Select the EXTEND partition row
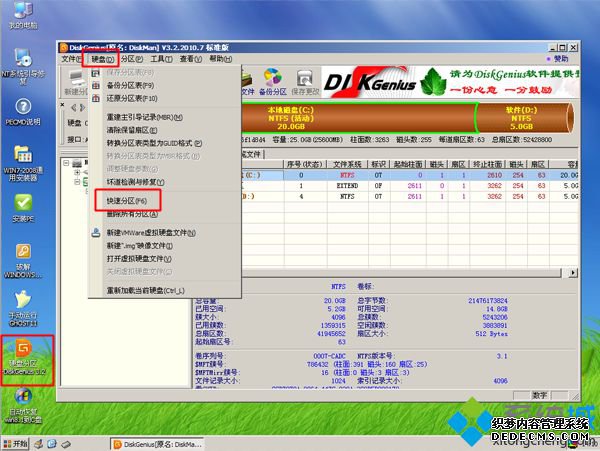The image size is (600, 451). (x=409, y=186)
